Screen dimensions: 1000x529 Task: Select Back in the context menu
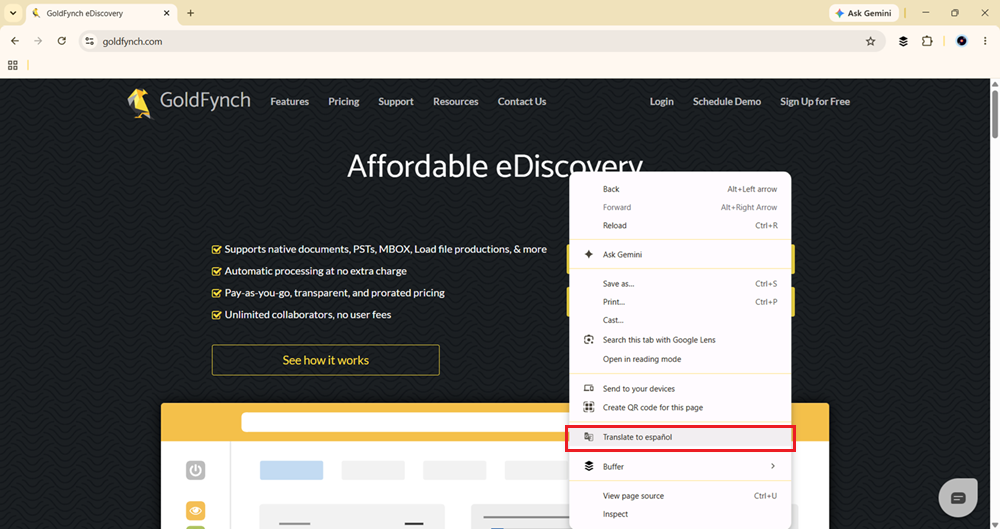click(680, 189)
